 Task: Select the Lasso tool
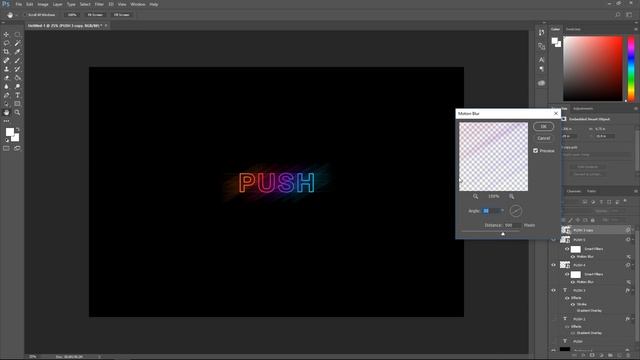(x=6, y=43)
